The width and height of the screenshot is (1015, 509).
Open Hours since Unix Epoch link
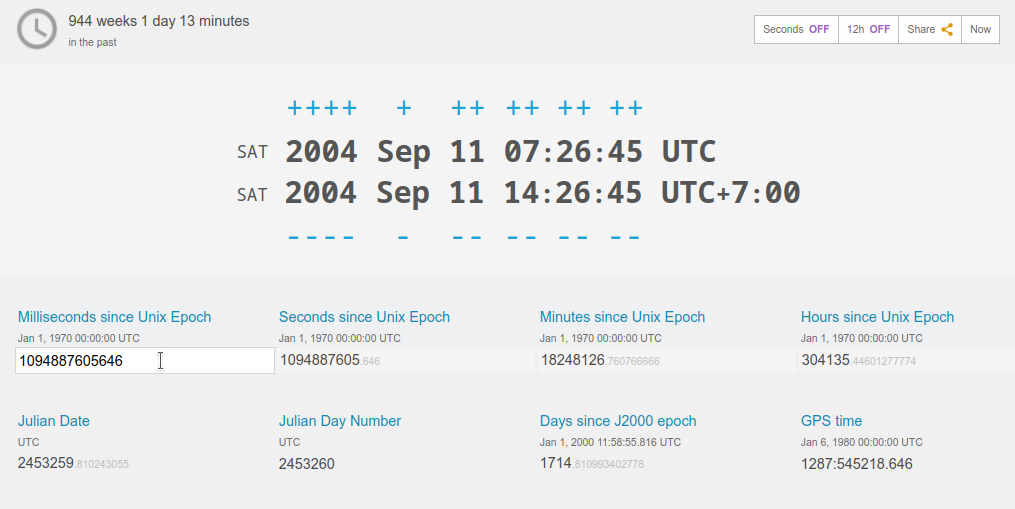coord(877,317)
